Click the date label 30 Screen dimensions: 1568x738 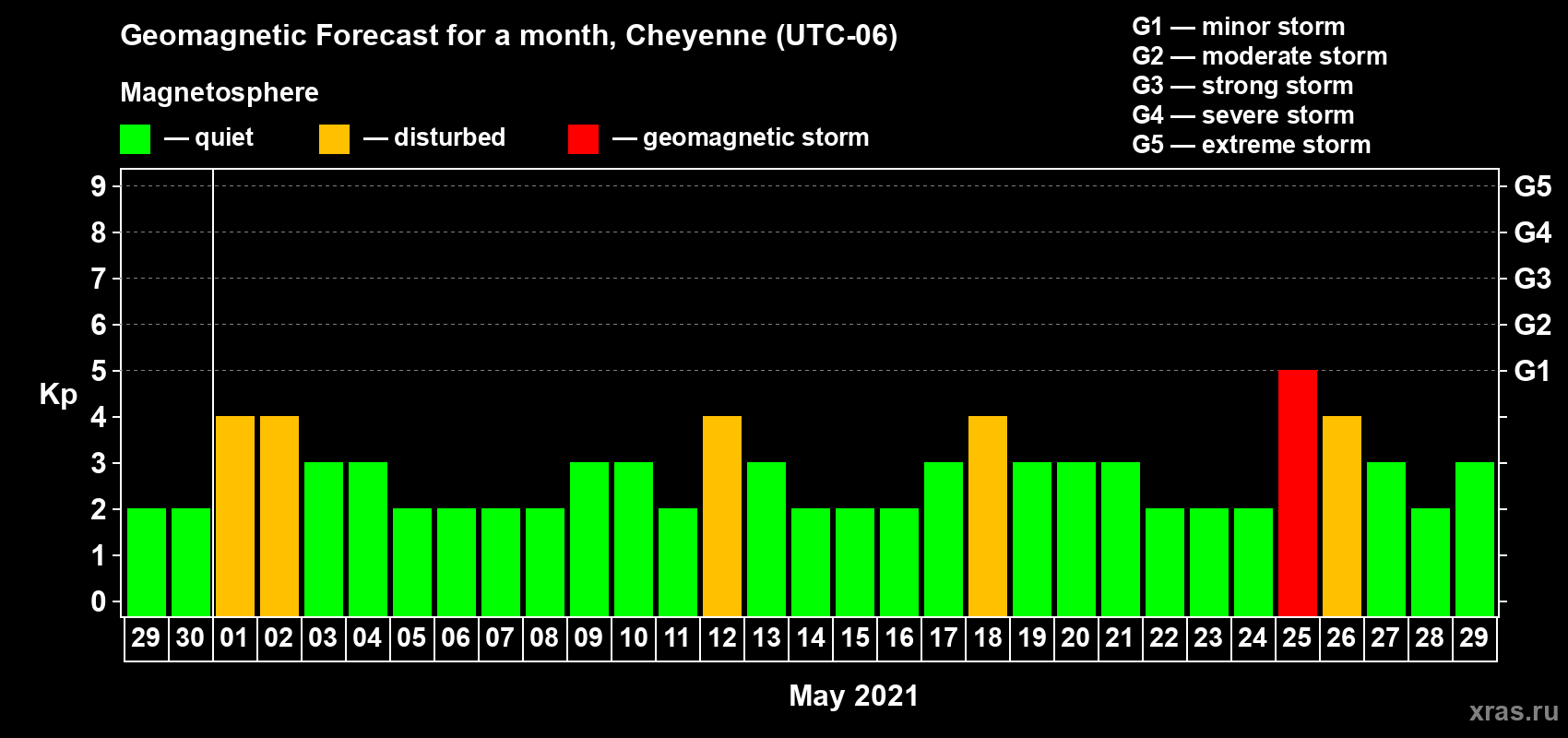pos(190,637)
